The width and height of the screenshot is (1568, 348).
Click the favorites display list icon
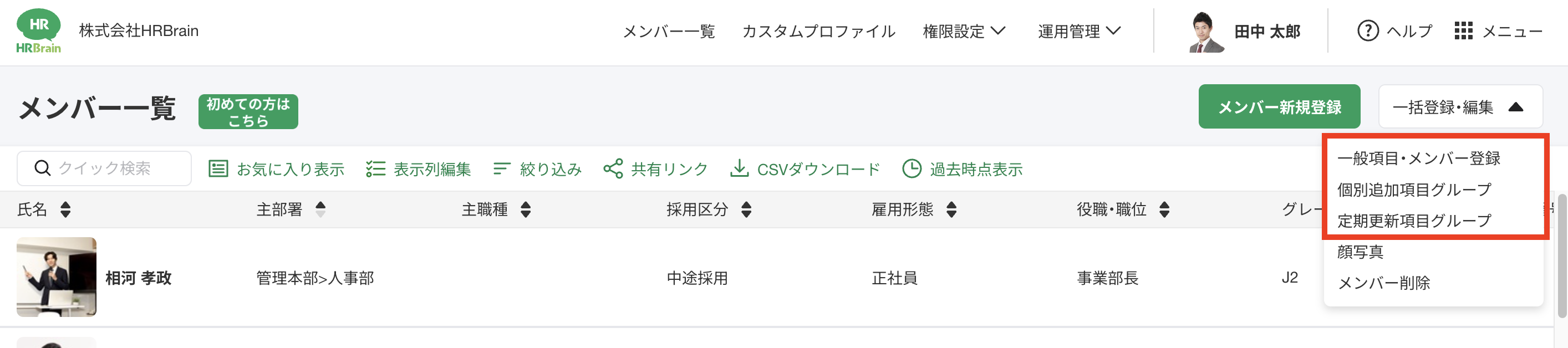[x=218, y=168]
